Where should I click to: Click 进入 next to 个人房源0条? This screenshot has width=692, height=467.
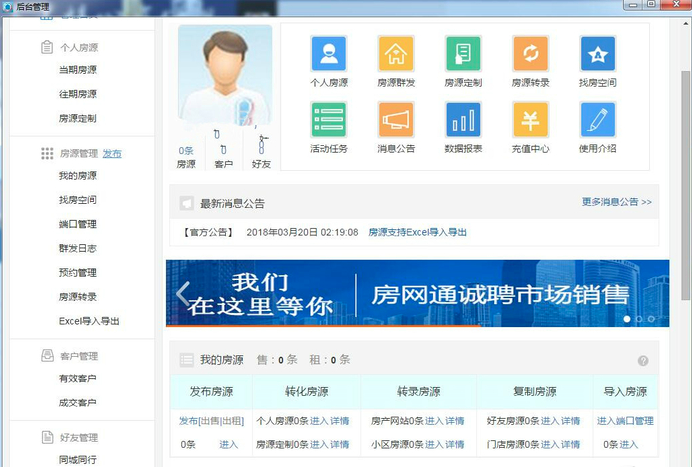pos(319,421)
